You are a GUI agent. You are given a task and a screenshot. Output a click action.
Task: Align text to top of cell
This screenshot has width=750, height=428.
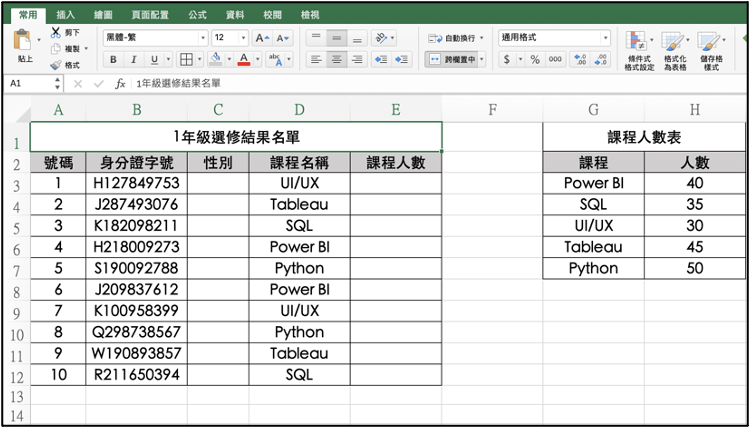click(x=315, y=38)
